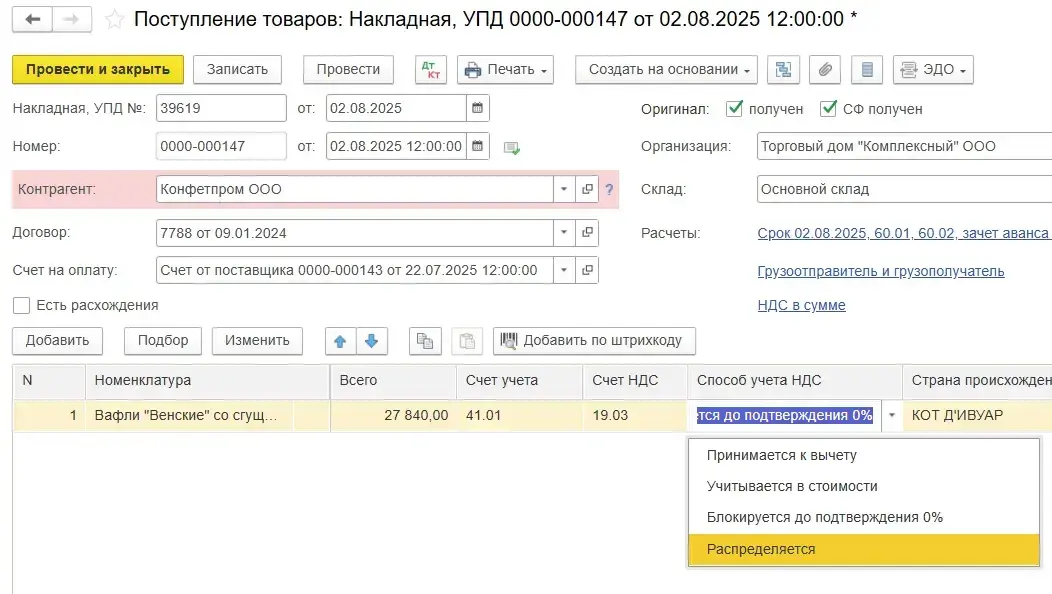Toggle the Оригинал получен checkbox
The height and width of the screenshot is (594, 1052).
coord(735,108)
